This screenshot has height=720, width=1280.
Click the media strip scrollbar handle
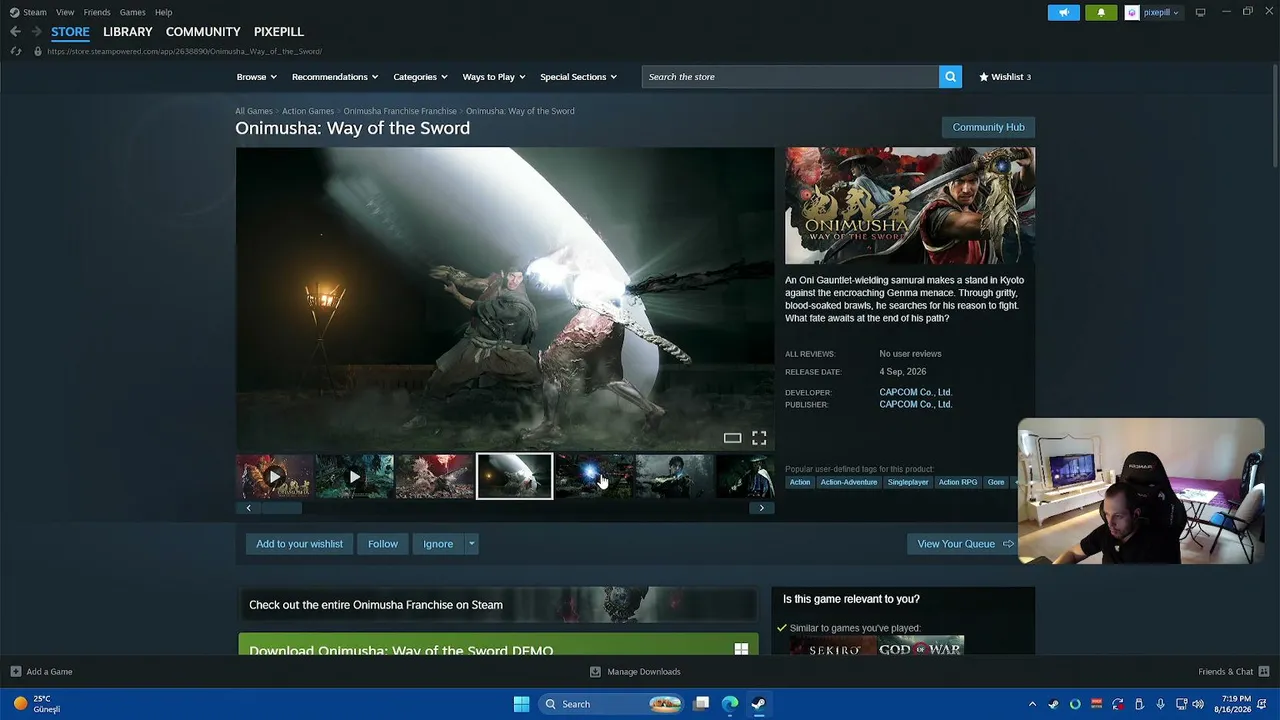click(x=281, y=508)
